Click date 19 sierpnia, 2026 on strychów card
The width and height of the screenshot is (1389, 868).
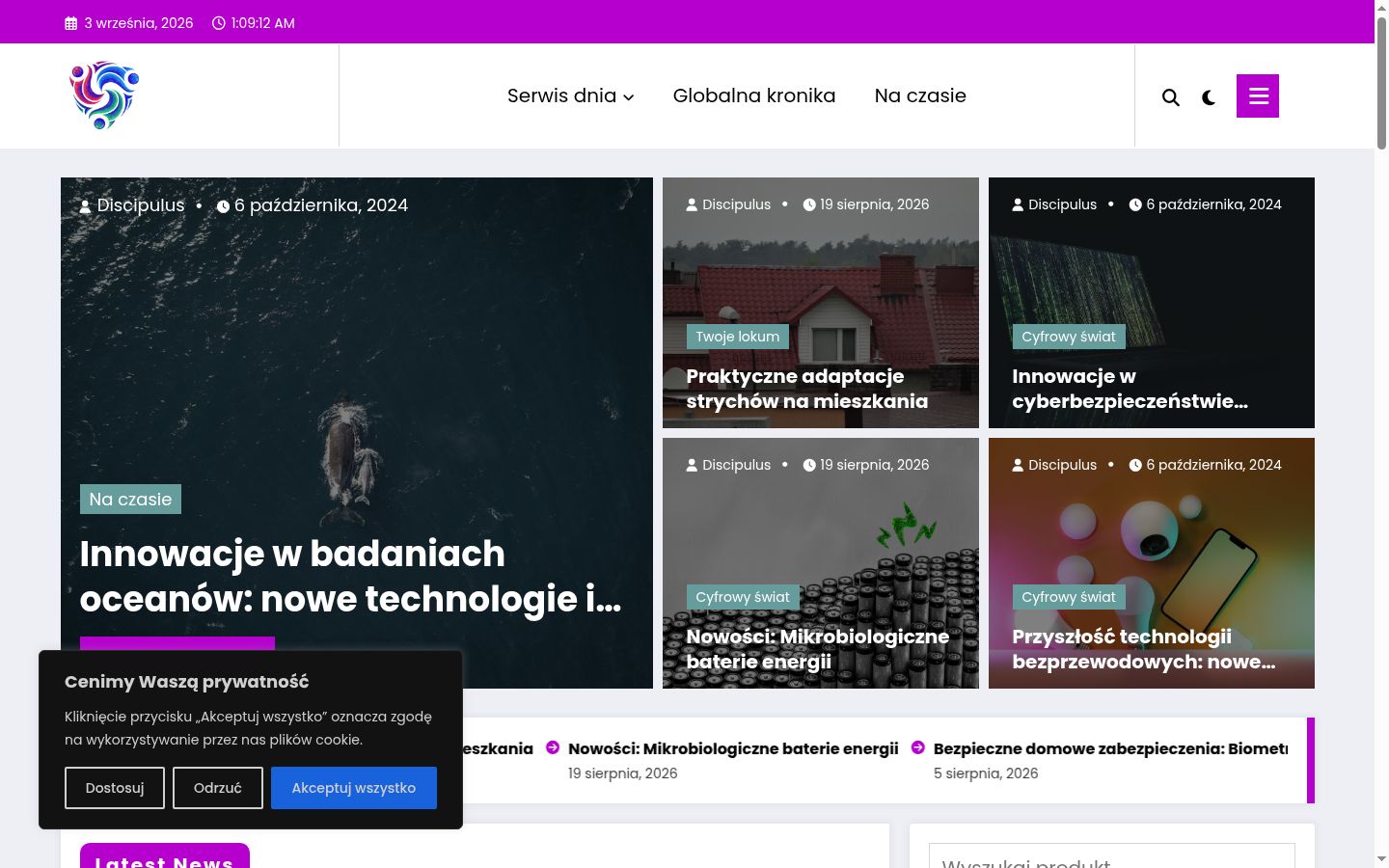pyautogui.click(x=875, y=204)
